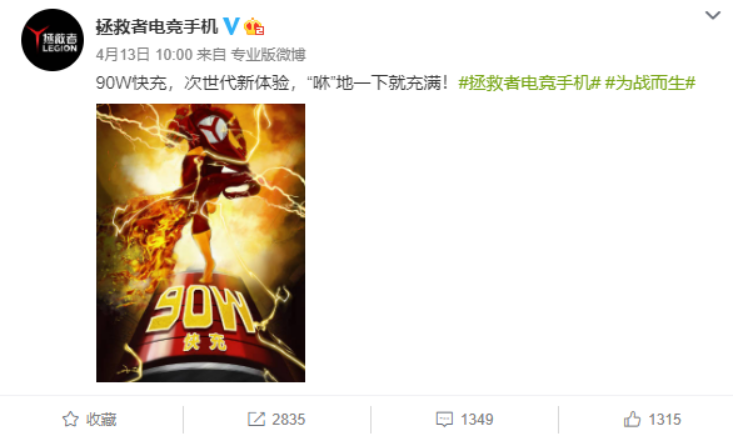The width and height of the screenshot is (735, 442).
Task: Click the blue V verified badge
Action: [231, 26]
